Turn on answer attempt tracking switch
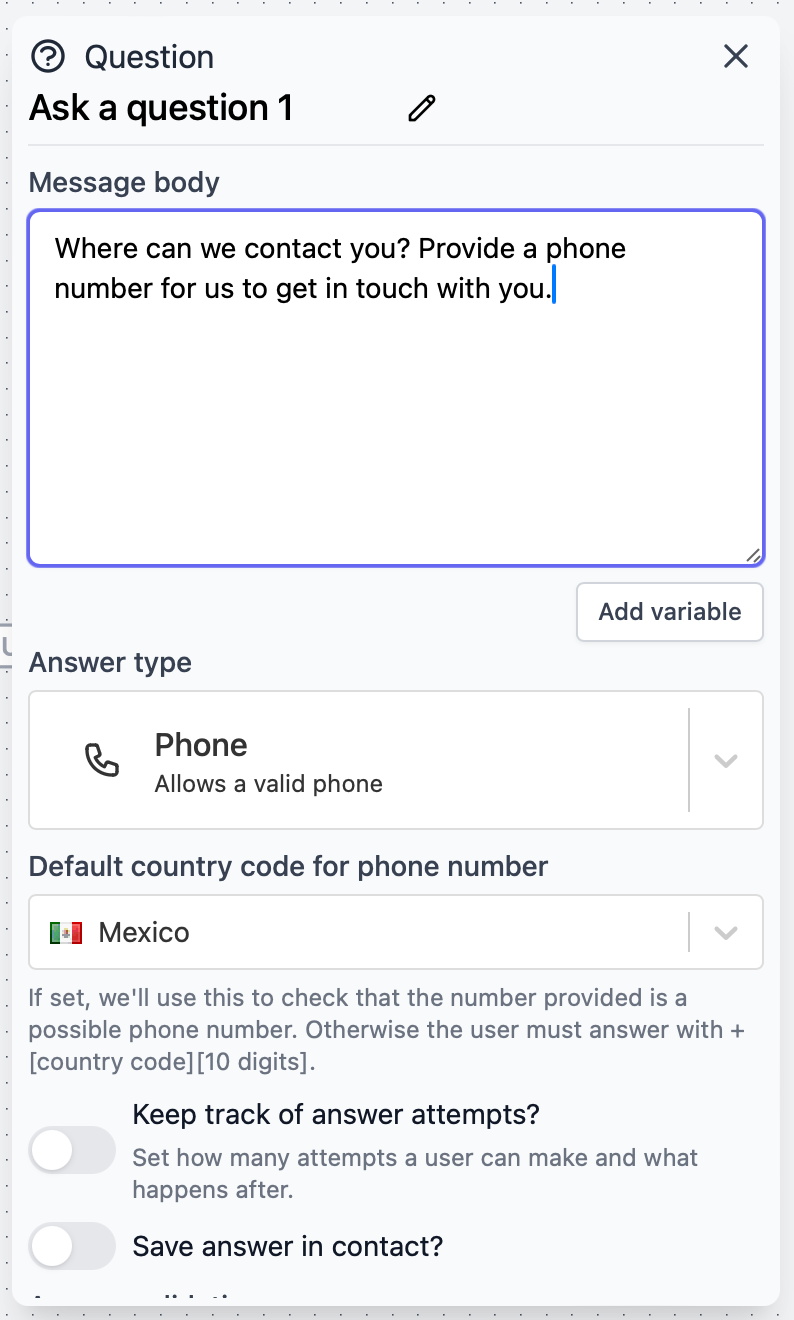The image size is (794, 1320). [72, 1150]
